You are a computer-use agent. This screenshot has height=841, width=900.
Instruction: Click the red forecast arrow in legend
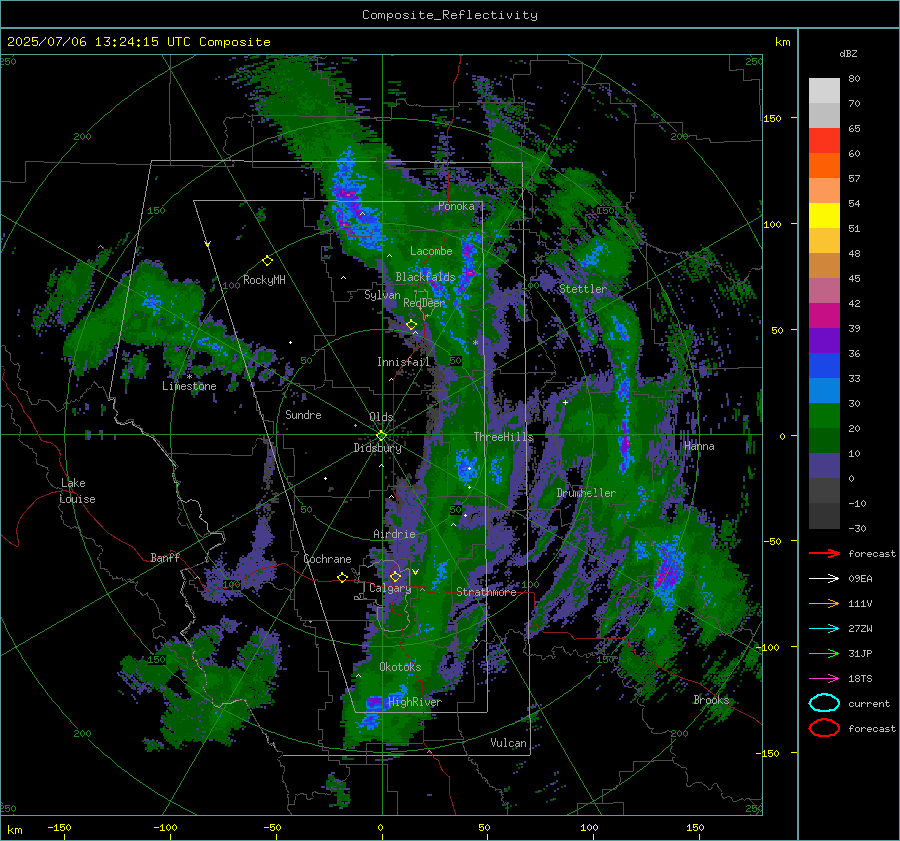coord(824,553)
